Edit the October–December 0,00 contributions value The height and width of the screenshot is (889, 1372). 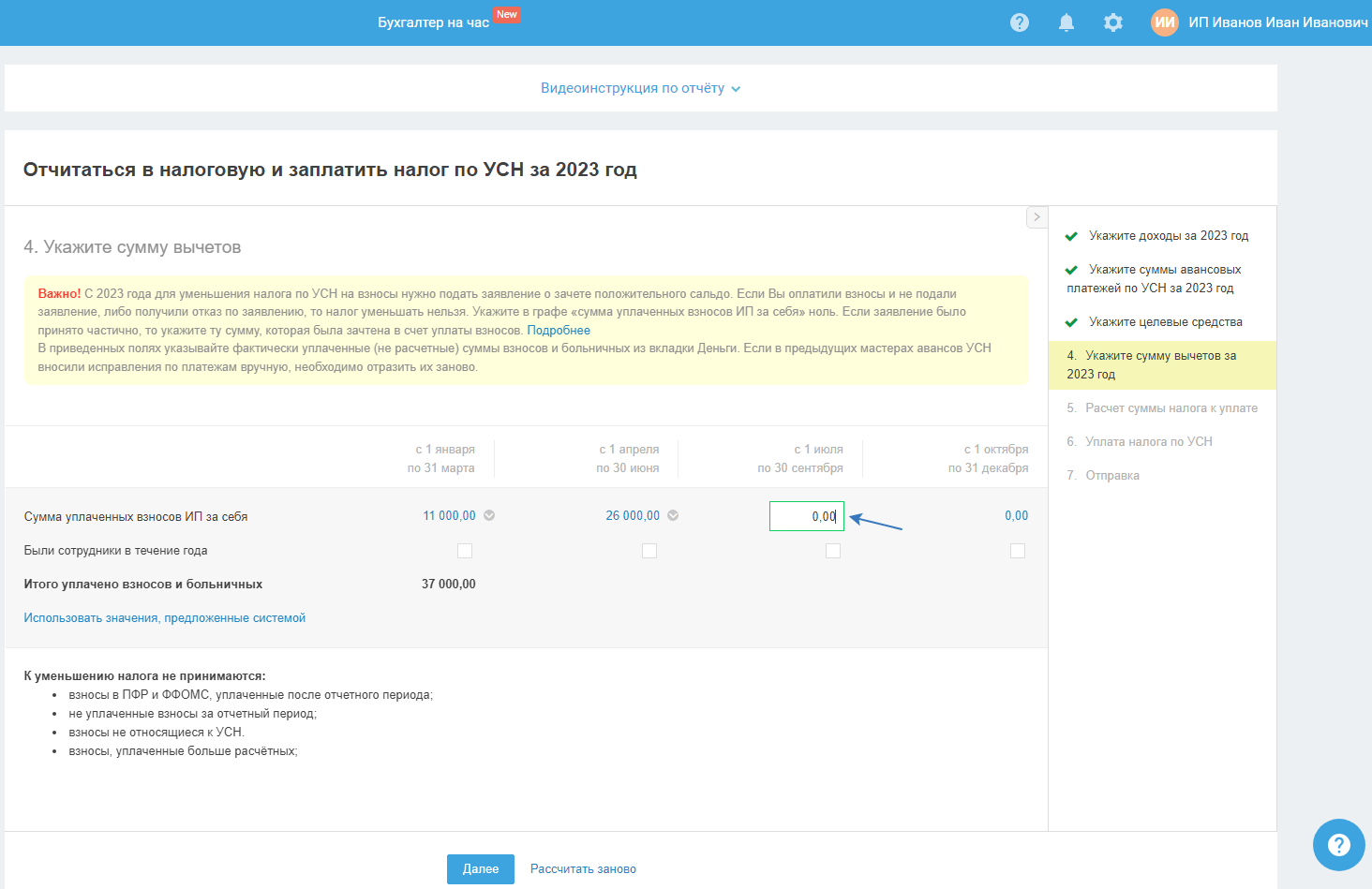point(1016,516)
